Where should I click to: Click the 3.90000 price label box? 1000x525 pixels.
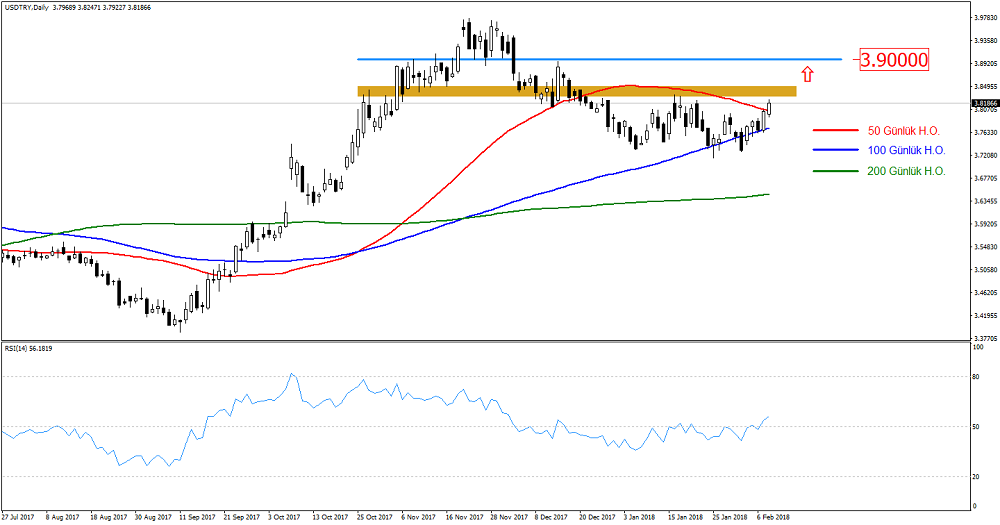pyautogui.click(x=893, y=60)
